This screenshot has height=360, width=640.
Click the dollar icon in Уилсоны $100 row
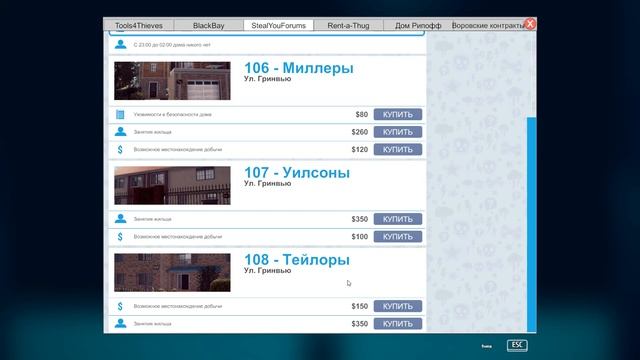(x=120, y=237)
